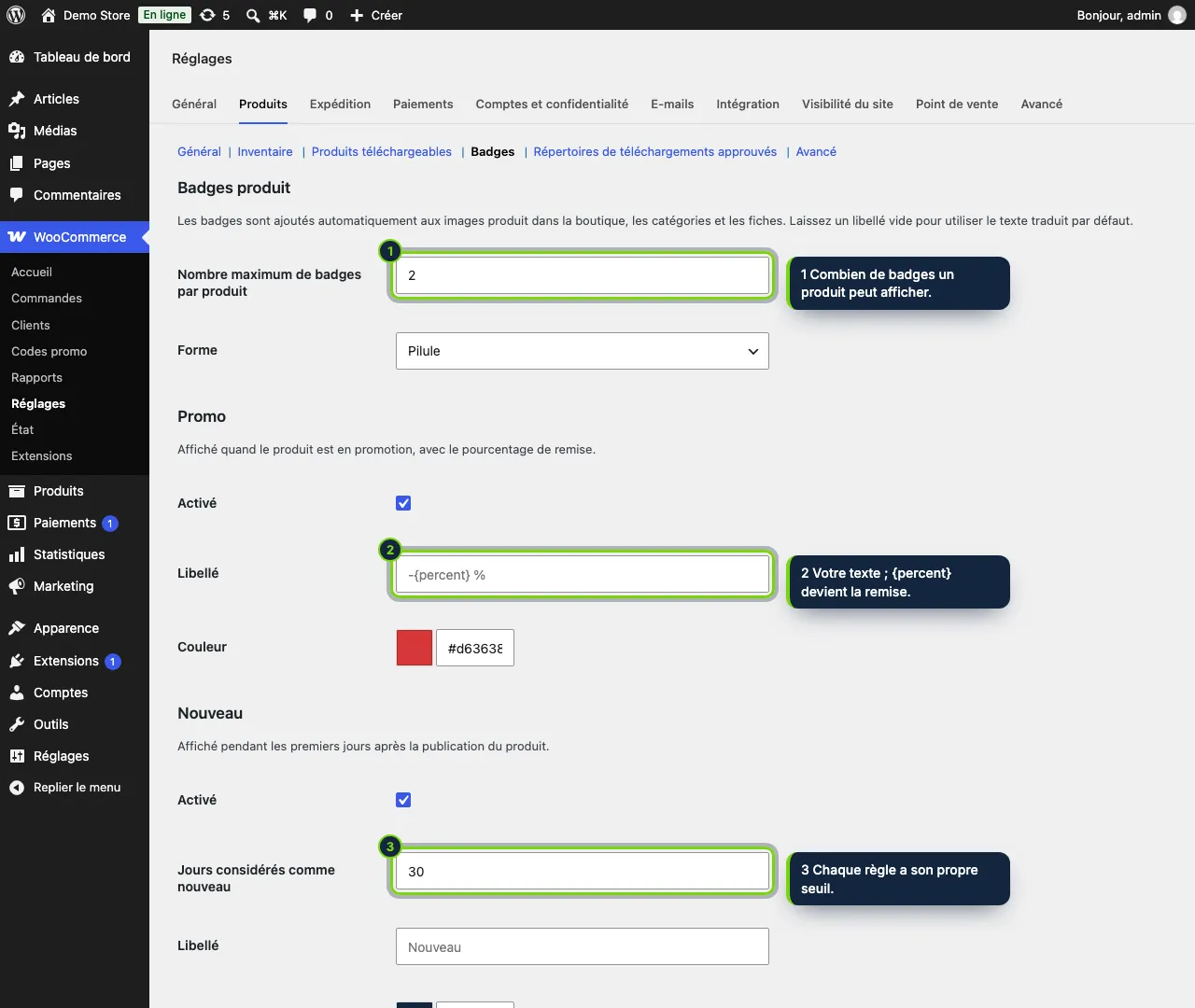Focus the Nouveau Libellé text field

pyautogui.click(x=583, y=946)
